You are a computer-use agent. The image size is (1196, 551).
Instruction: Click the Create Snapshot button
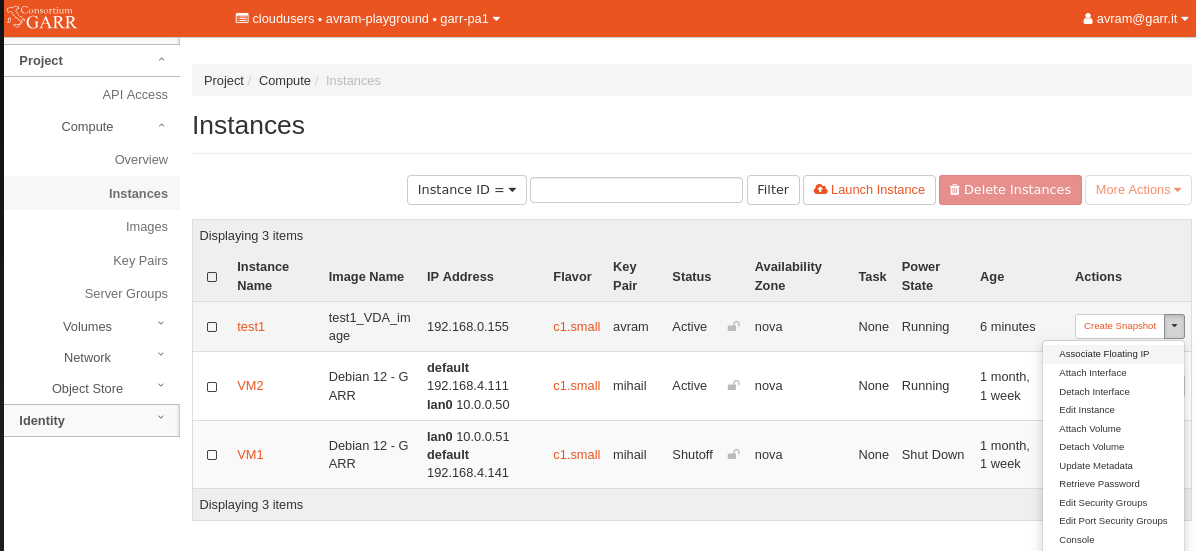click(x=1120, y=326)
